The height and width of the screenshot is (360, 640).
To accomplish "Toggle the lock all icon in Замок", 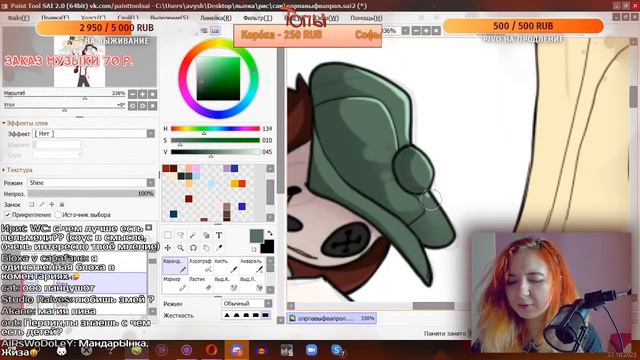I will (62, 204).
